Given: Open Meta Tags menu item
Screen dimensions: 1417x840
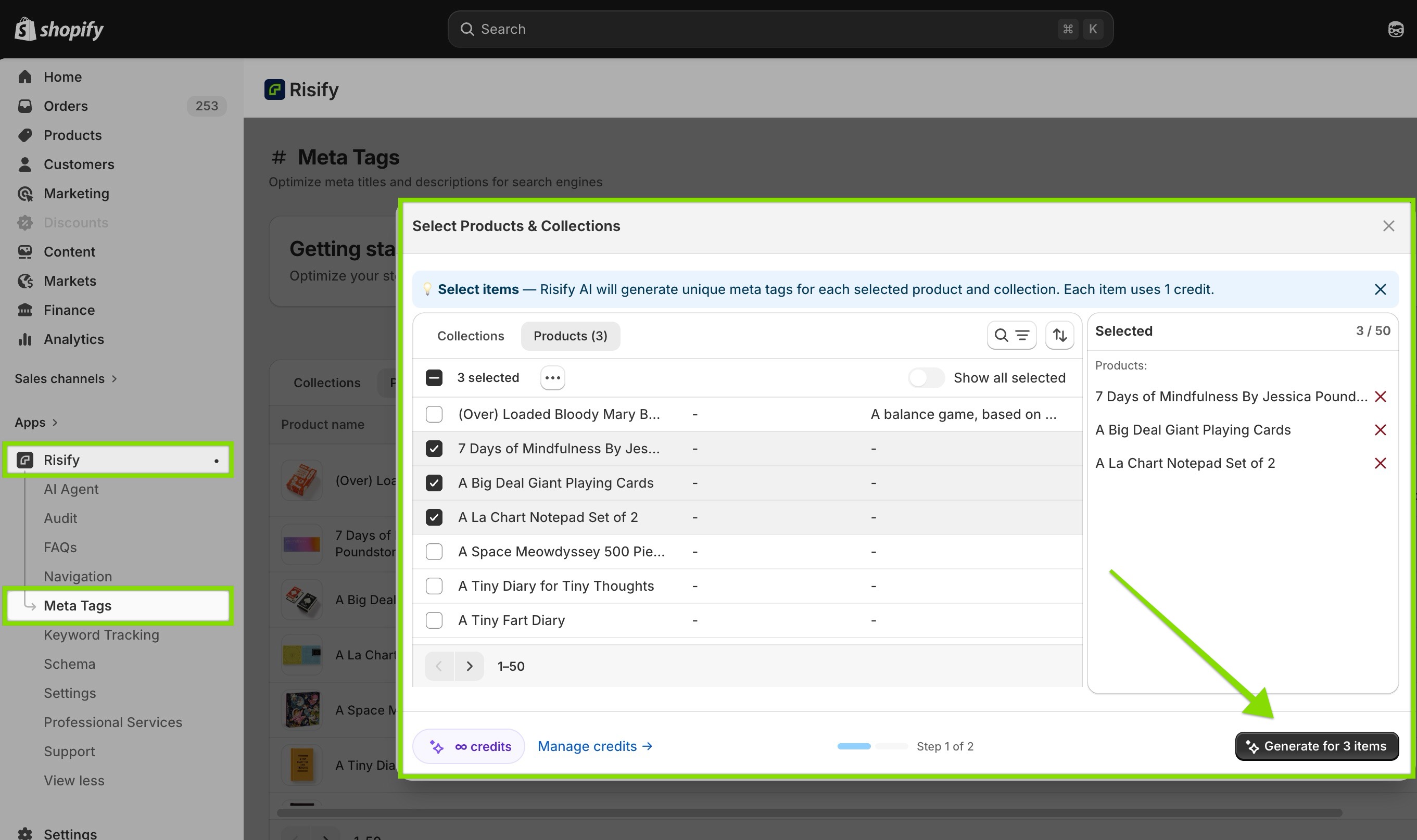Looking at the screenshot, I should (118, 606).
